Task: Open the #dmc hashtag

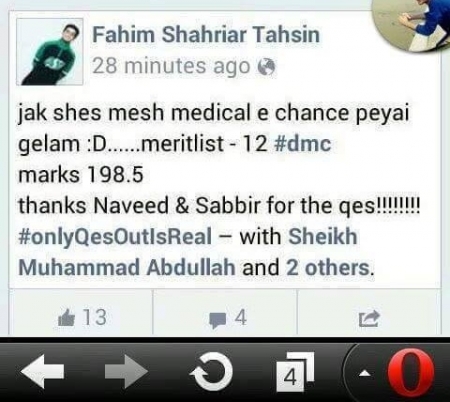Action: (x=302, y=144)
